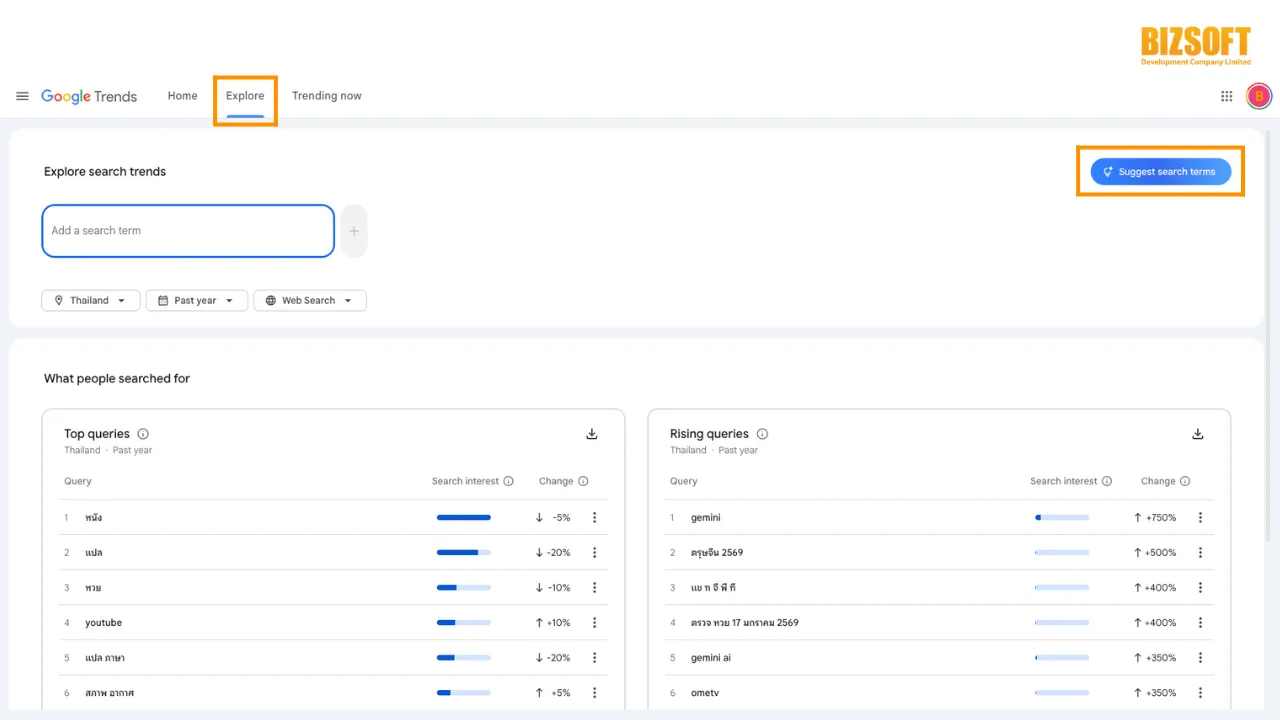This screenshot has width=1280, height=720.
Task: Download the Rising queries data
Action: coord(1197,434)
